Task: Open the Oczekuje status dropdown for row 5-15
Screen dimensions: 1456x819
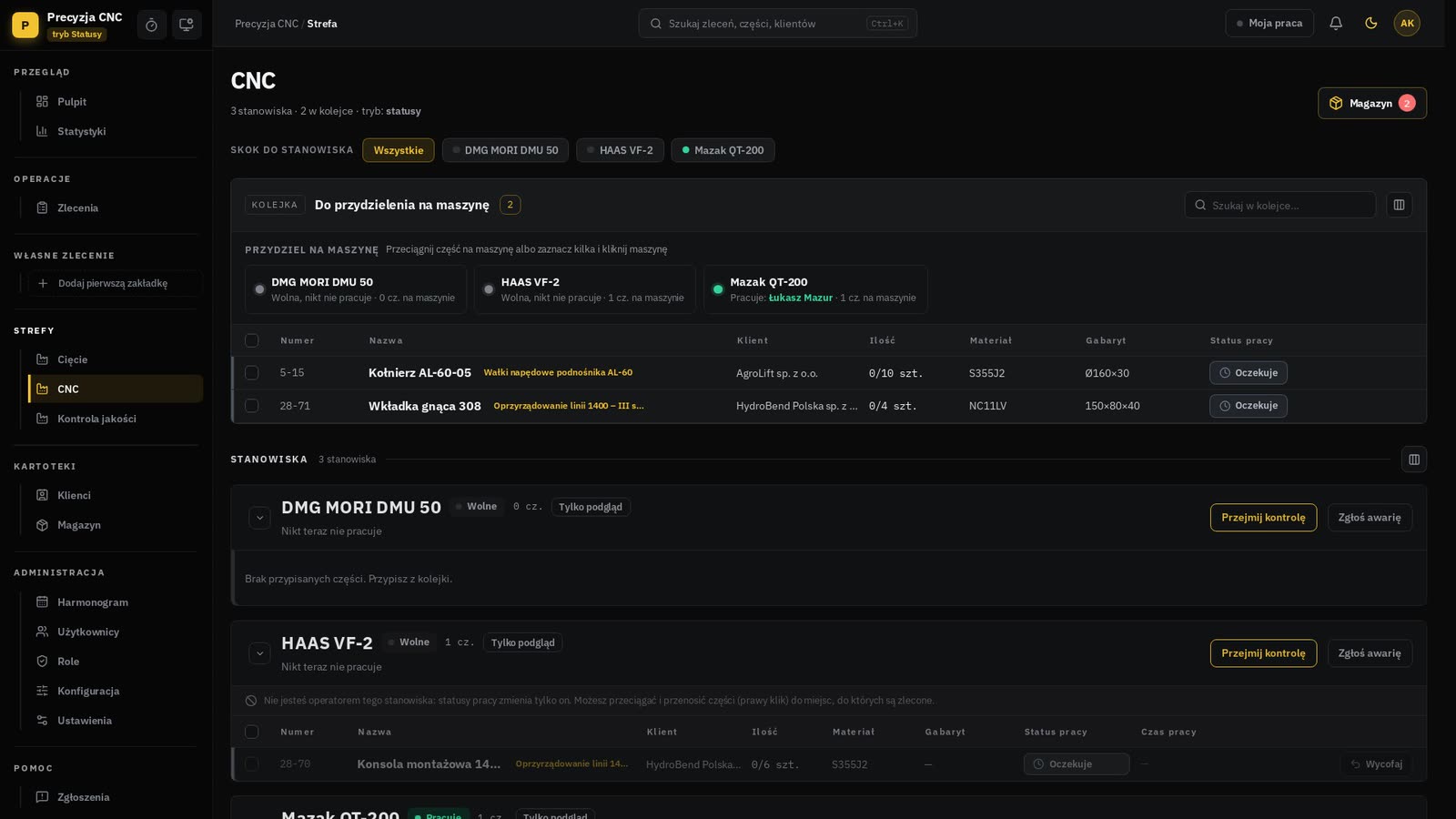Action: tap(1249, 373)
